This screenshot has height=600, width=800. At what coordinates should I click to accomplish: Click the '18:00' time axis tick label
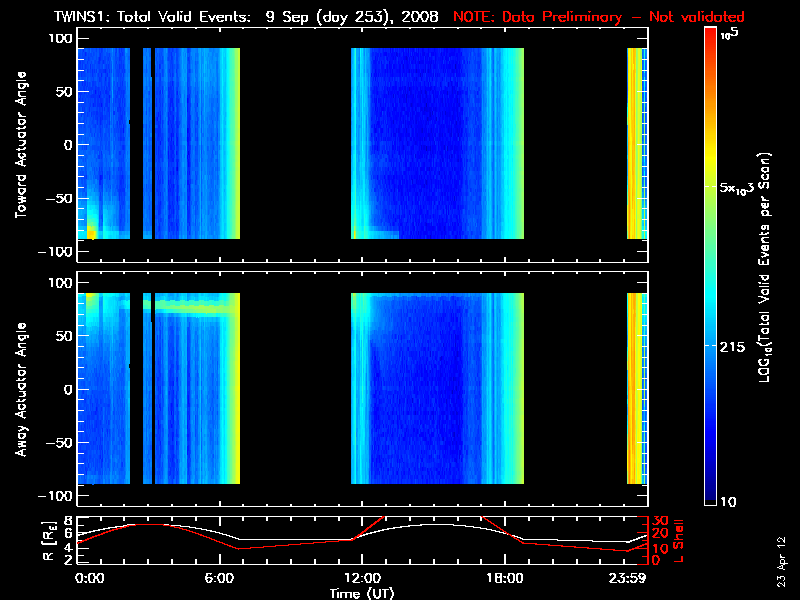[497, 578]
